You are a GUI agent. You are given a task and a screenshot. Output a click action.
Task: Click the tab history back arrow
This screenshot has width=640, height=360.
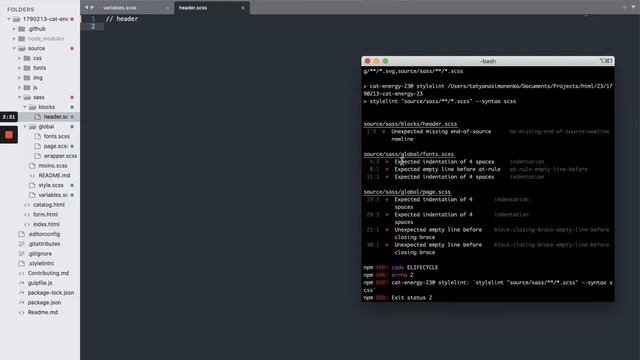click(x=86, y=7)
